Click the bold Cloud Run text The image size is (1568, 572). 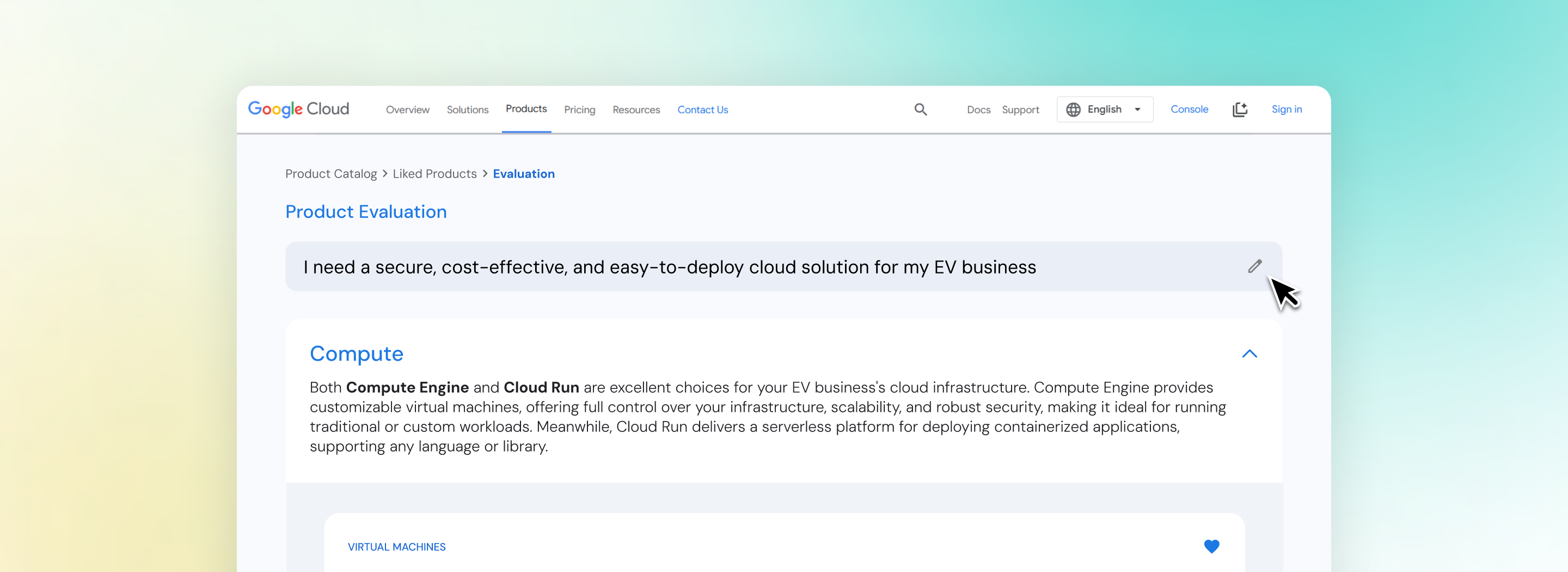[x=541, y=387]
